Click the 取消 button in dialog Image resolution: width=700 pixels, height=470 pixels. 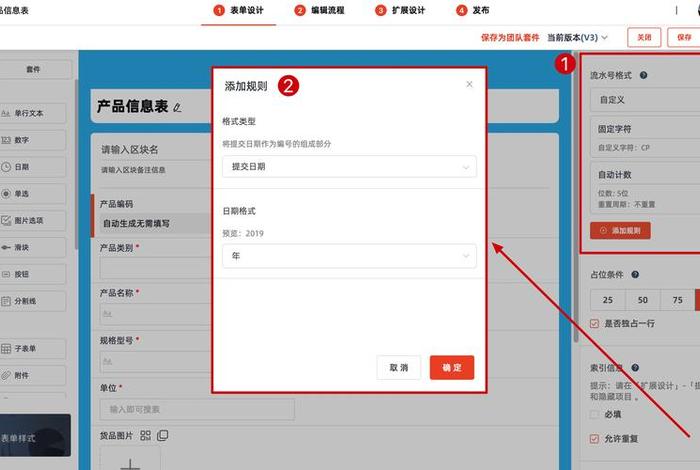pyautogui.click(x=399, y=367)
